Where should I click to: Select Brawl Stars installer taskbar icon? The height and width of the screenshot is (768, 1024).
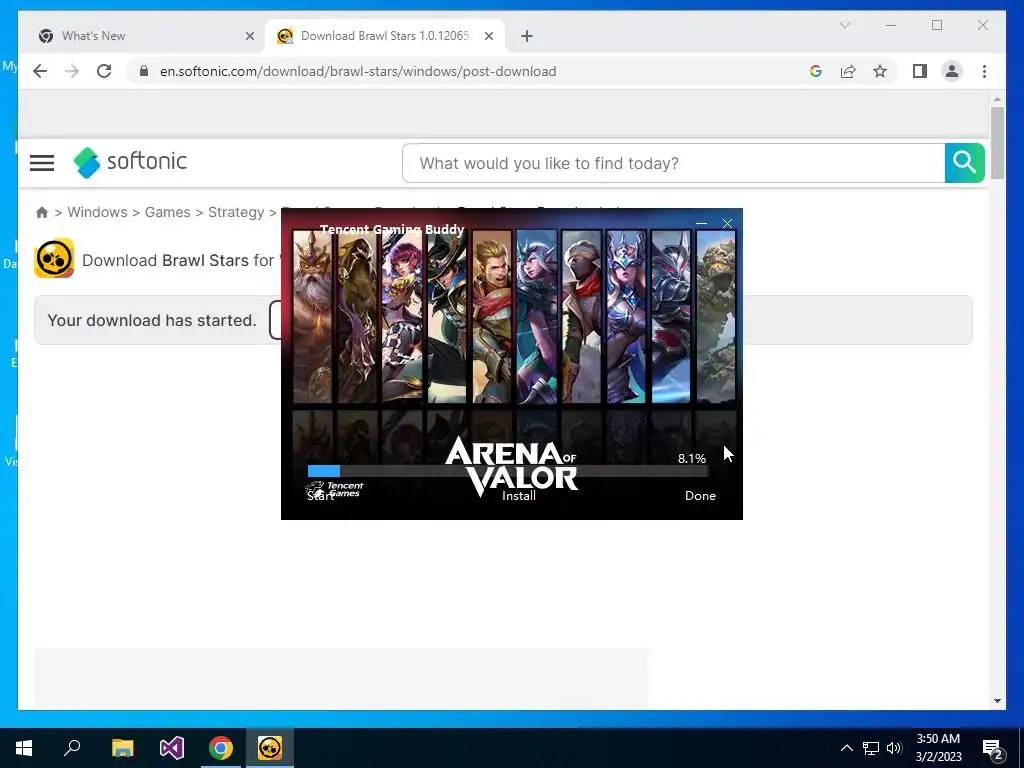270,748
